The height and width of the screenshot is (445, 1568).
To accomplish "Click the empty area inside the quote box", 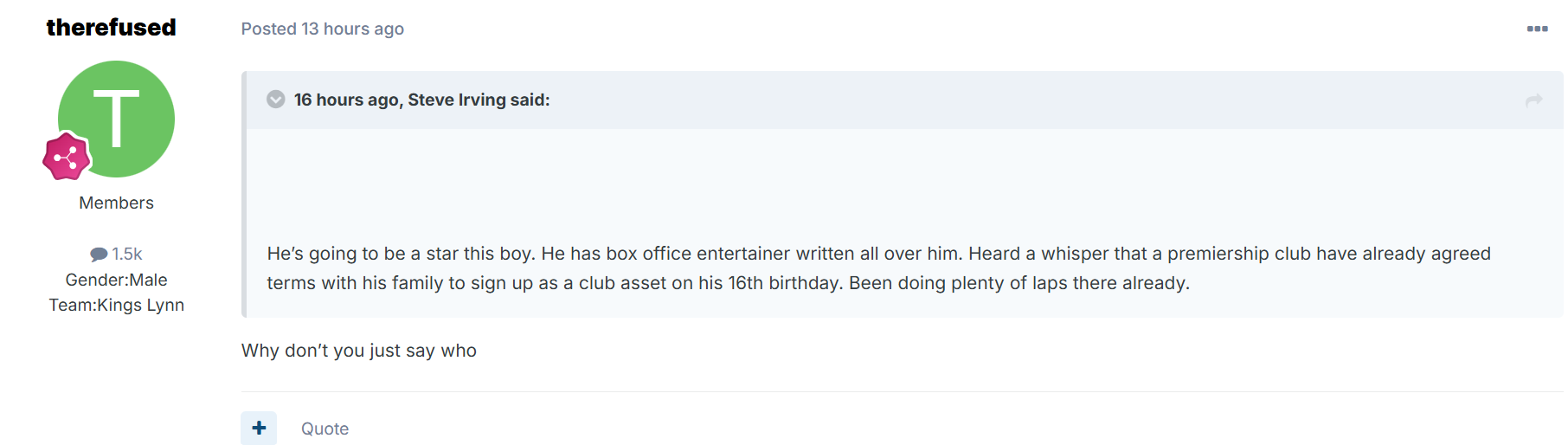I will [x=904, y=184].
